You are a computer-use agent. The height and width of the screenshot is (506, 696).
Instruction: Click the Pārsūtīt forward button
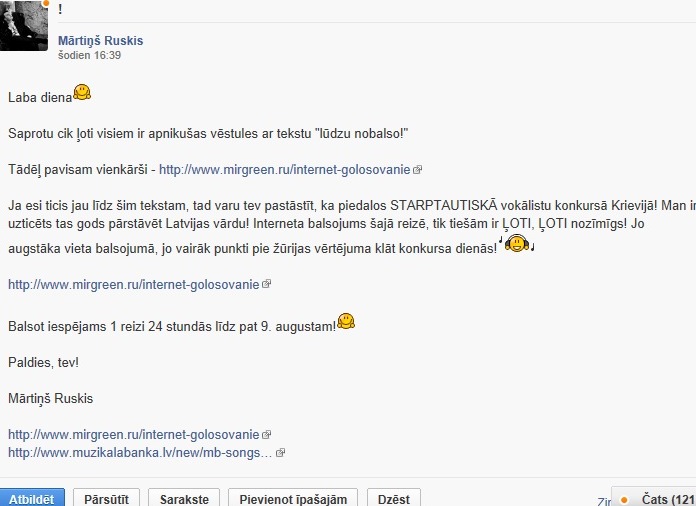[107, 498]
